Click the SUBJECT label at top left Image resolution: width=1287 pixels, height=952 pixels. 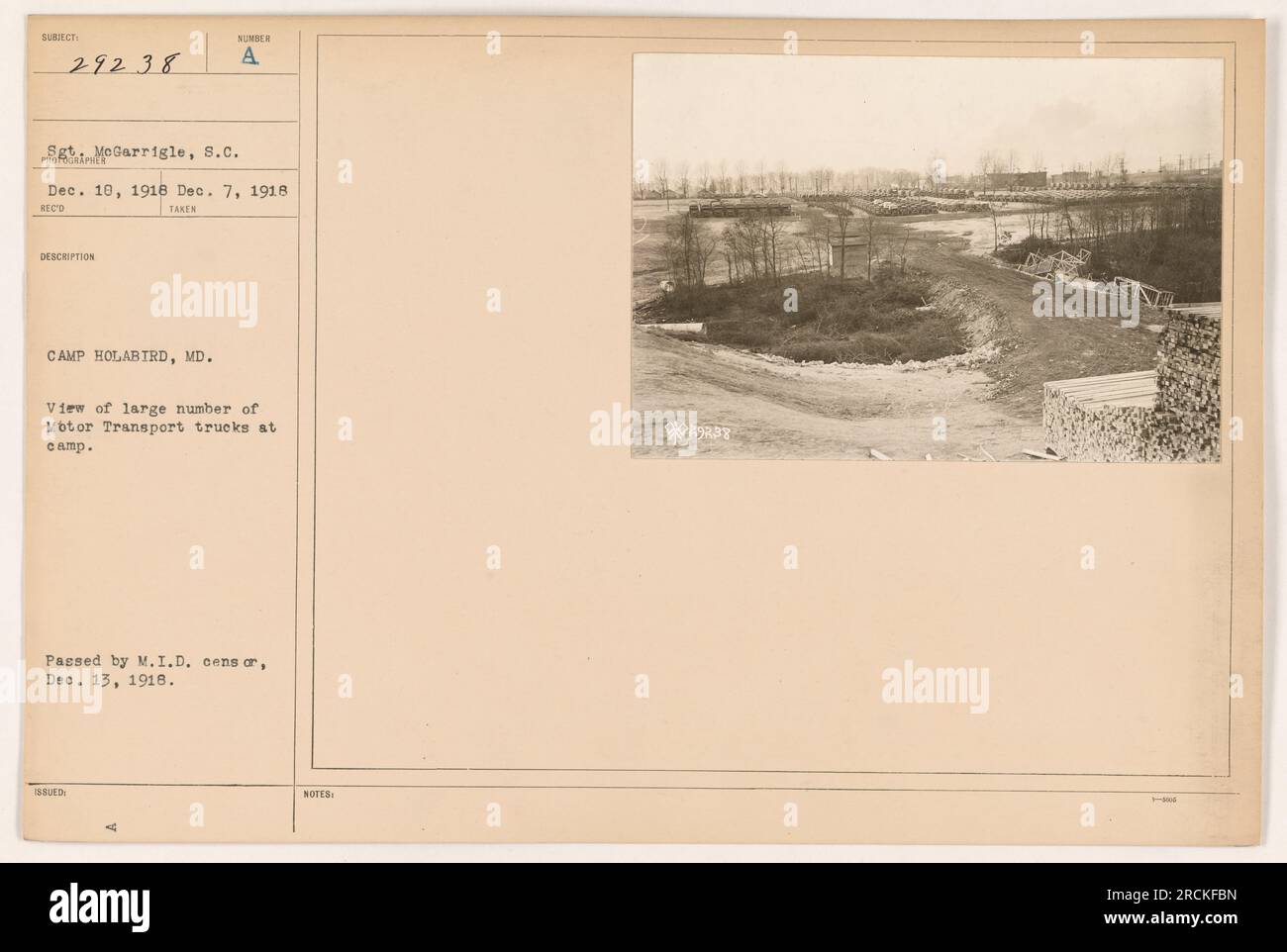pos(55,39)
